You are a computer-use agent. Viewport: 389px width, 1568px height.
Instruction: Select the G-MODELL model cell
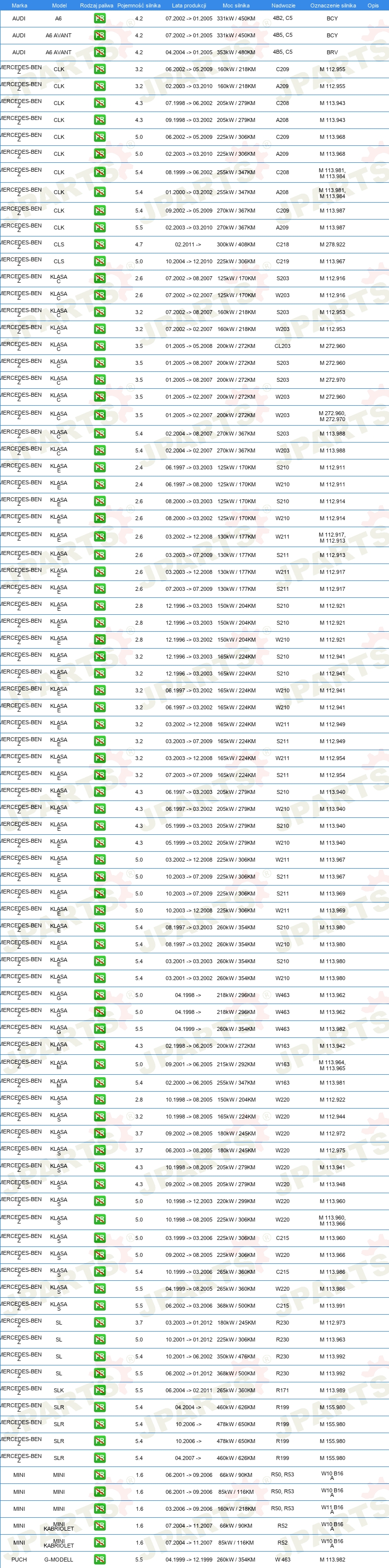(x=59, y=1560)
